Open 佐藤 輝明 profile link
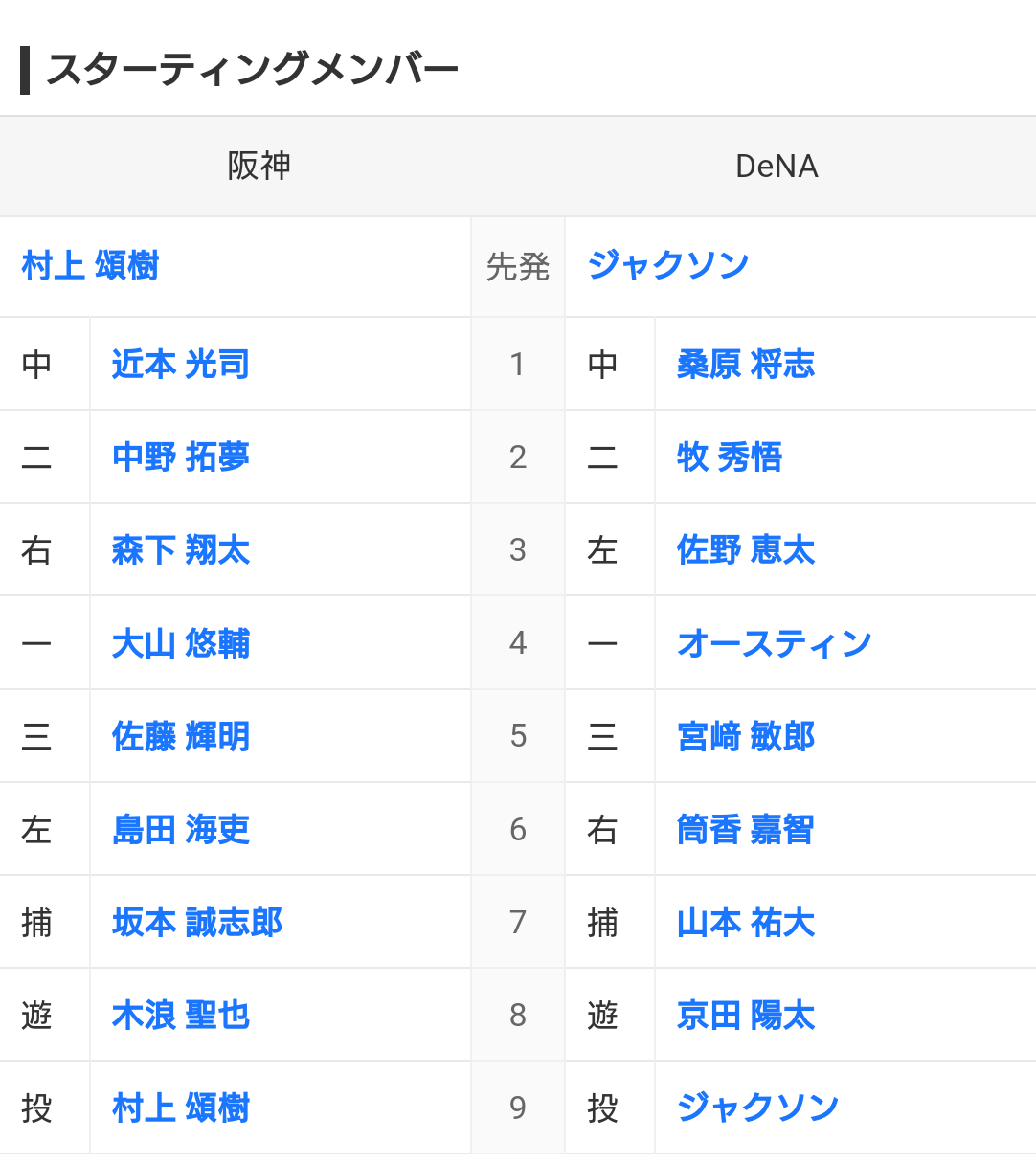The height and width of the screenshot is (1164, 1036). pos(180,736)
